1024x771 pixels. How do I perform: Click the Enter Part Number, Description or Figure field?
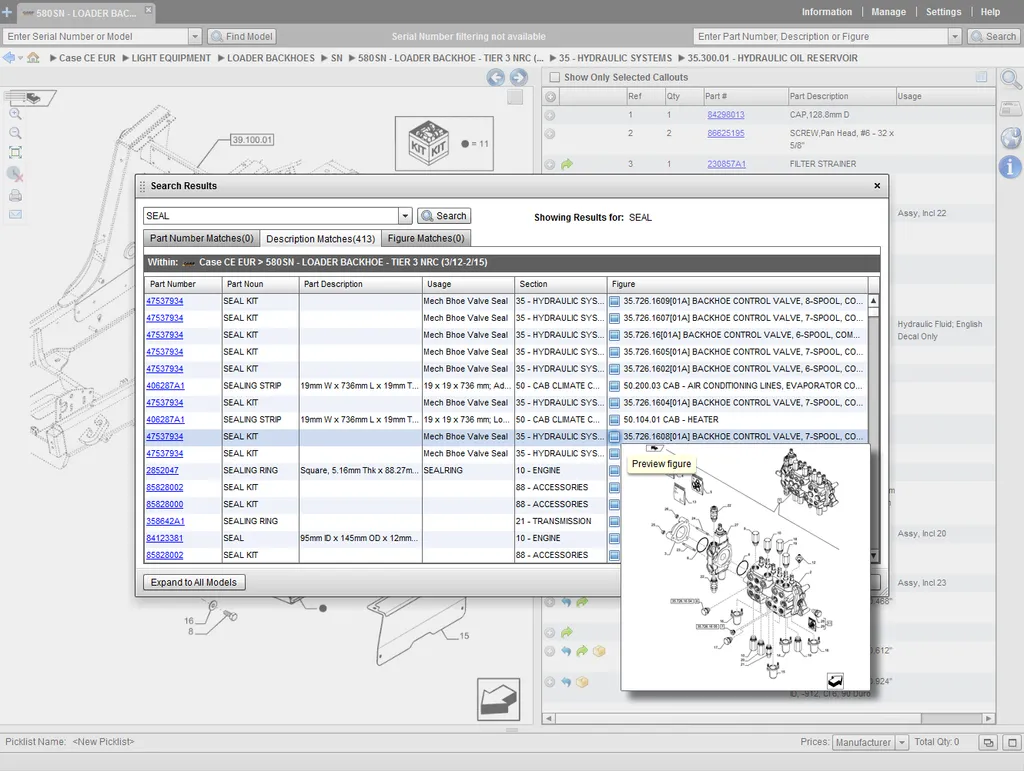click(x=821, y=37)
